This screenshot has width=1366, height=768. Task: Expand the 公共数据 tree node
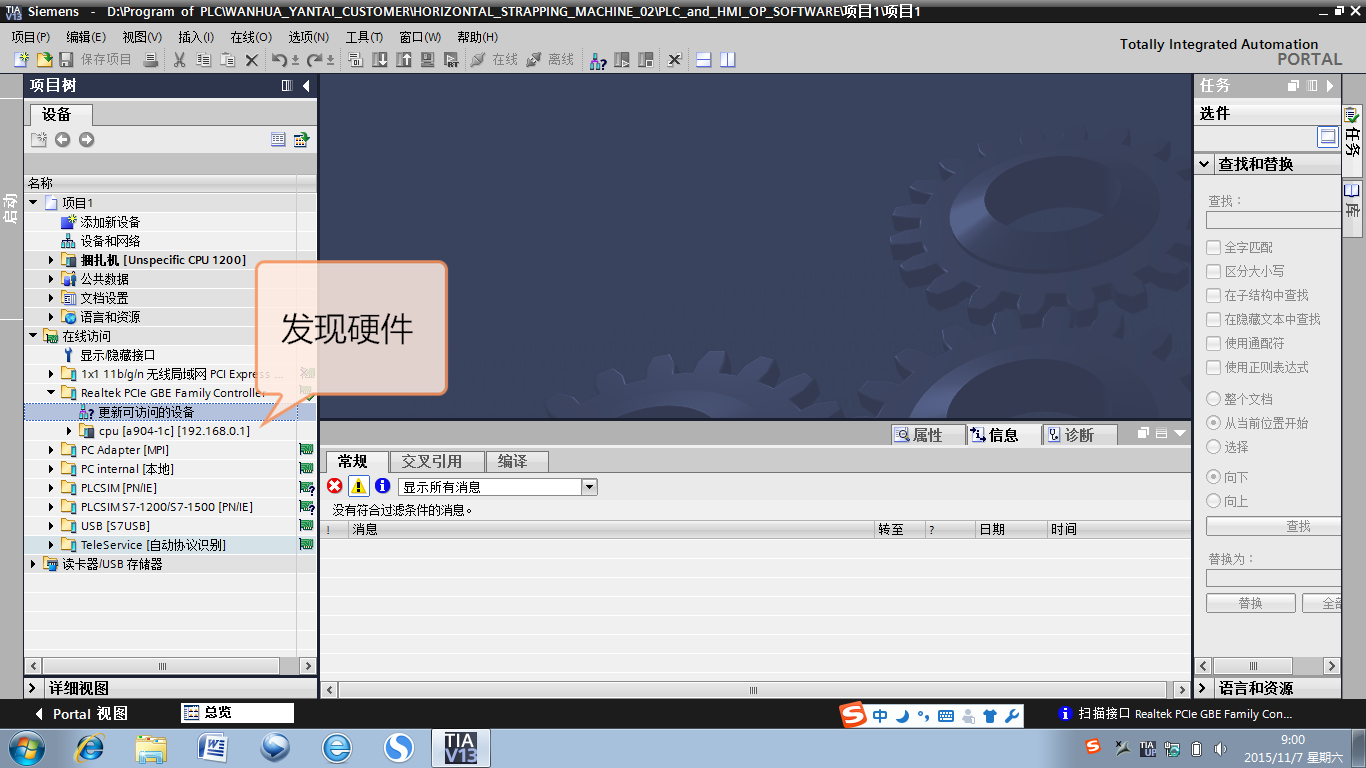(52, 279)
